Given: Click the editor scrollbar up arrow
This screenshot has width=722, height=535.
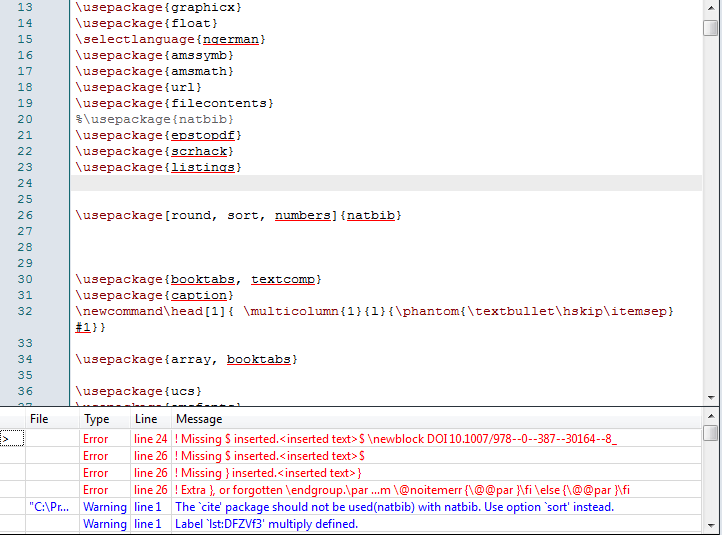Looking at the screenshot, I should 711,7.
